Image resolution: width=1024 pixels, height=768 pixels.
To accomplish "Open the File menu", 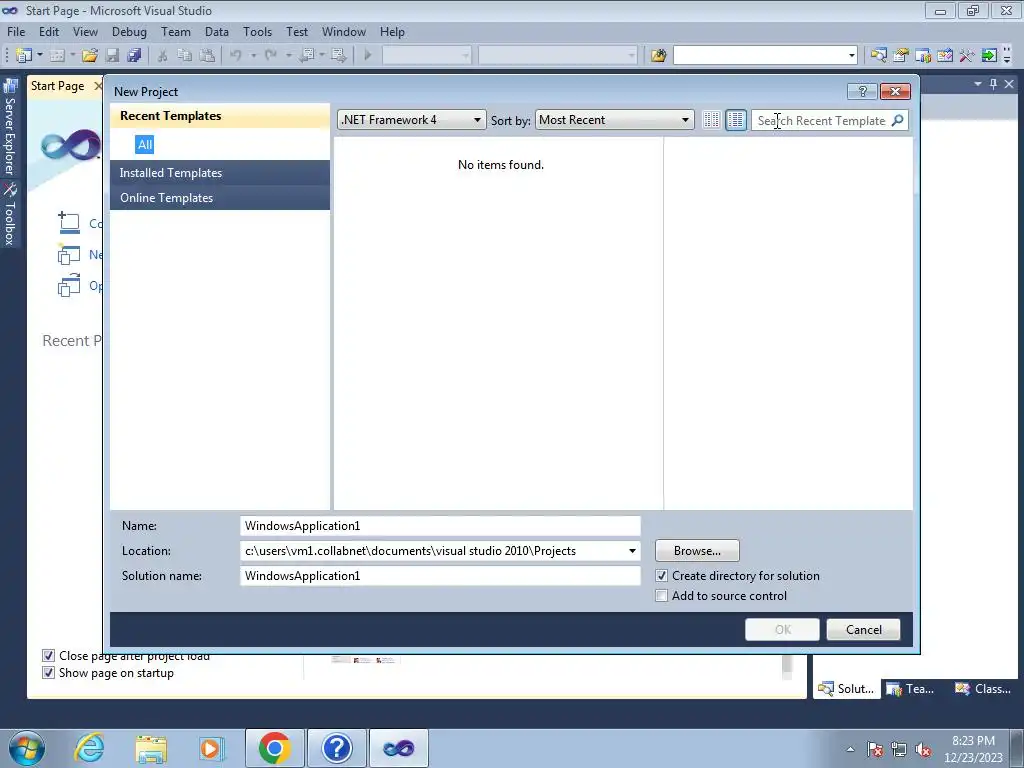I will 16,32.
